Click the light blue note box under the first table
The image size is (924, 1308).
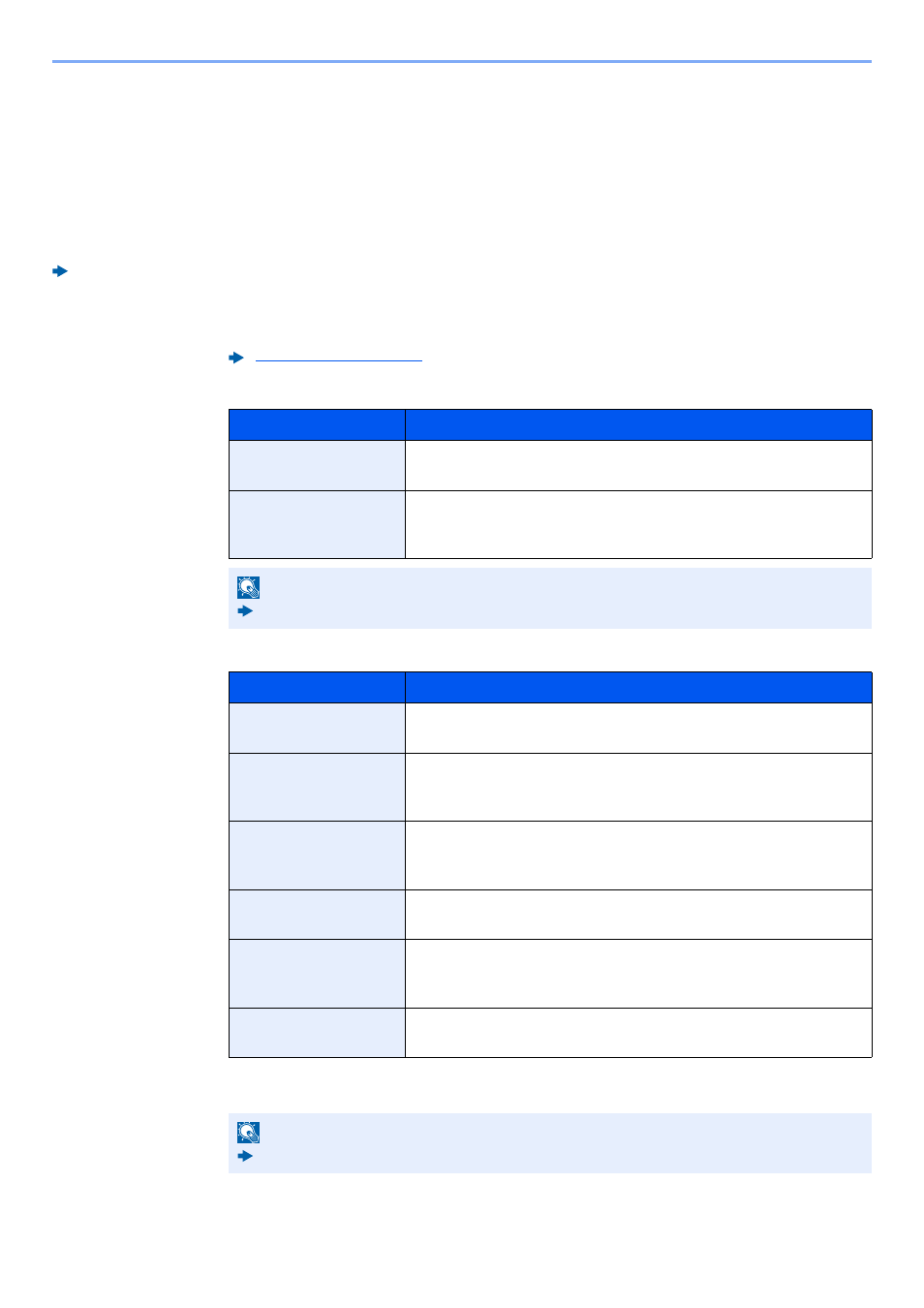[x=550, y=599]
